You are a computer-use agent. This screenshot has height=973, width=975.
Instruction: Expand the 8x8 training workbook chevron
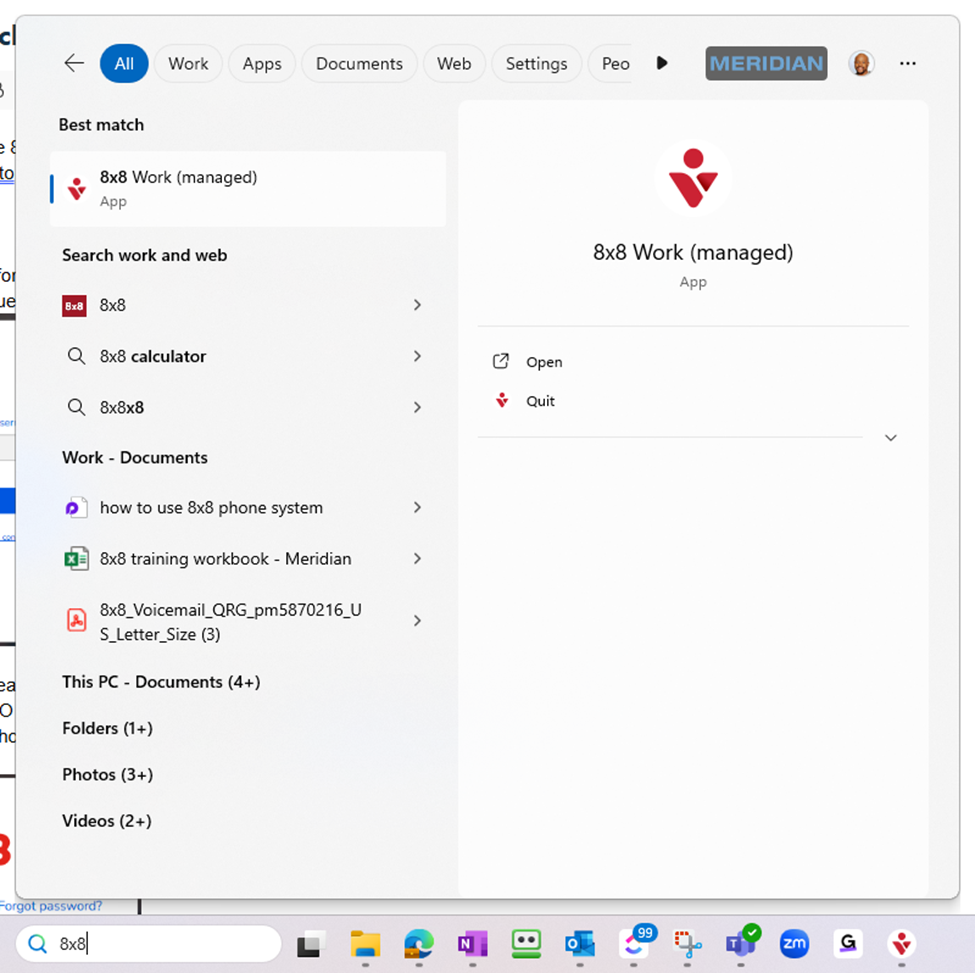(417, 558)
